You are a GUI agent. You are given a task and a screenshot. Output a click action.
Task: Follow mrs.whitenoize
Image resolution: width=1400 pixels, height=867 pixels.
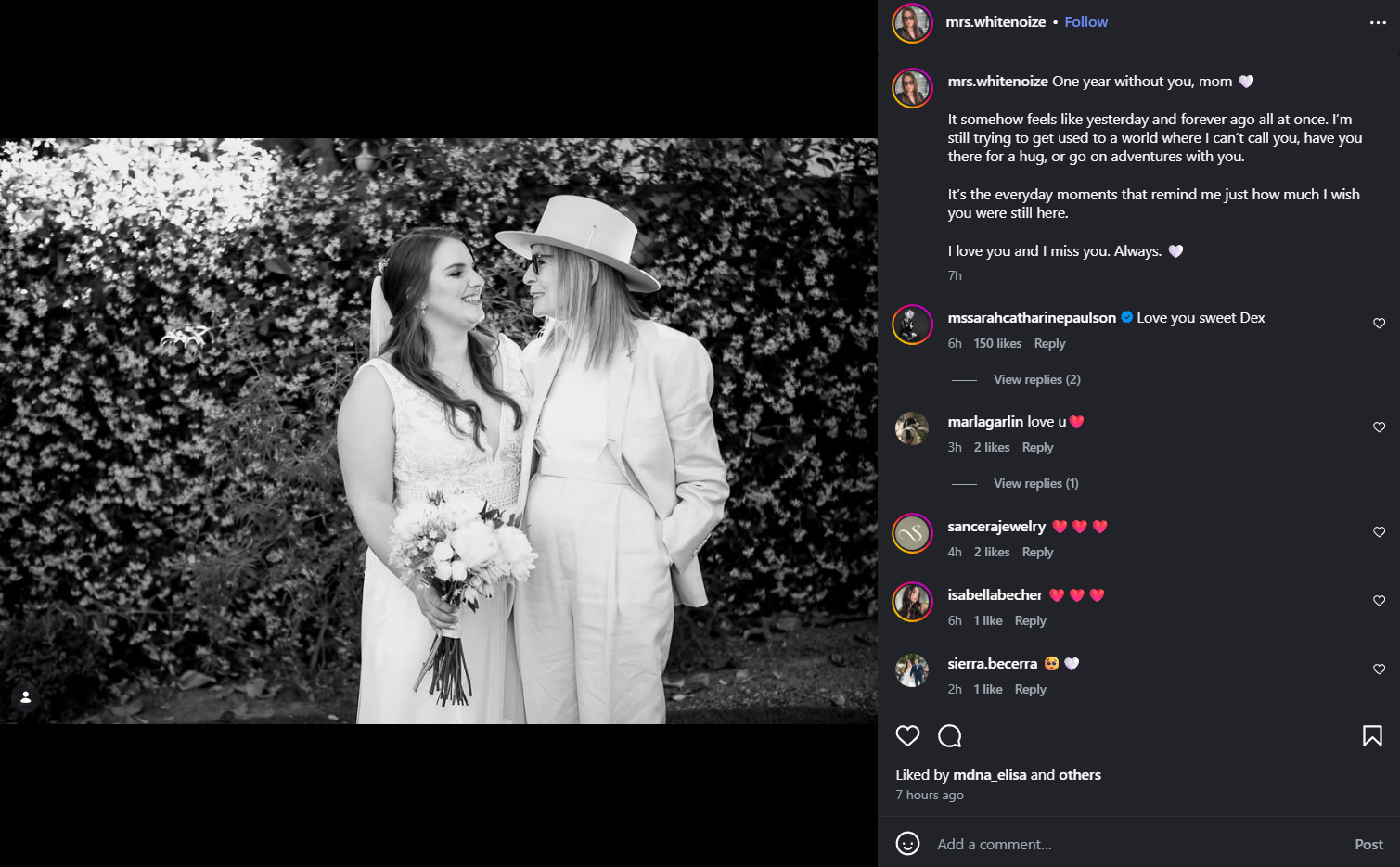1085,22
